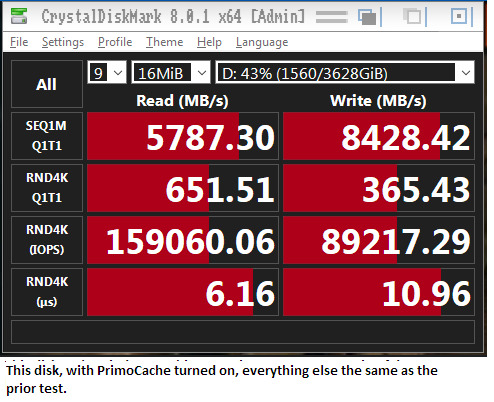Open the Help menu
Viewport: 494px width, 402px height.
pyautogui.click(x=209, y=42)
